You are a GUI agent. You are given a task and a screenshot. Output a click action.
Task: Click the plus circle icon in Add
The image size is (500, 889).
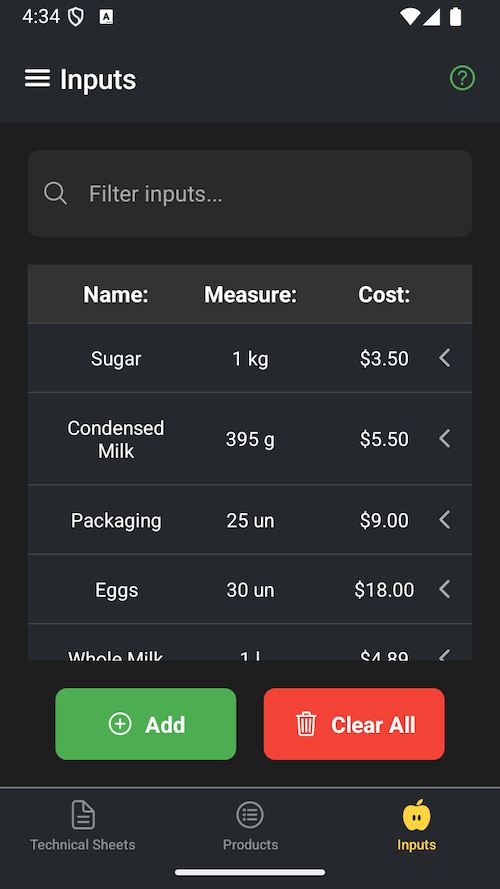coord(120,724)
